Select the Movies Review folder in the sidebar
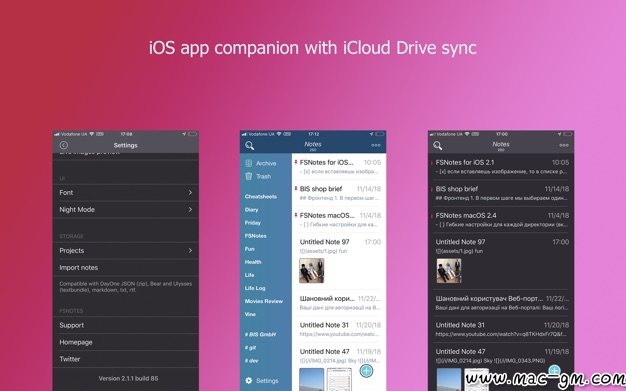This screenshot has width=626, height=391. point(264,301)
